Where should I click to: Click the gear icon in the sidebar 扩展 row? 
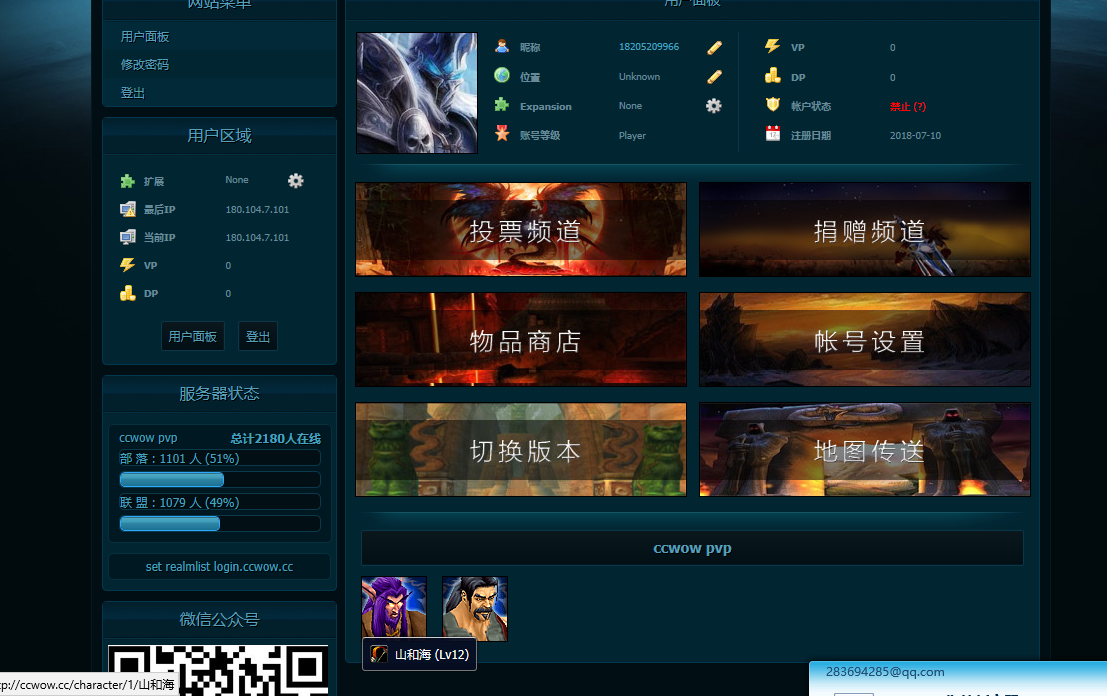(295, 180)
